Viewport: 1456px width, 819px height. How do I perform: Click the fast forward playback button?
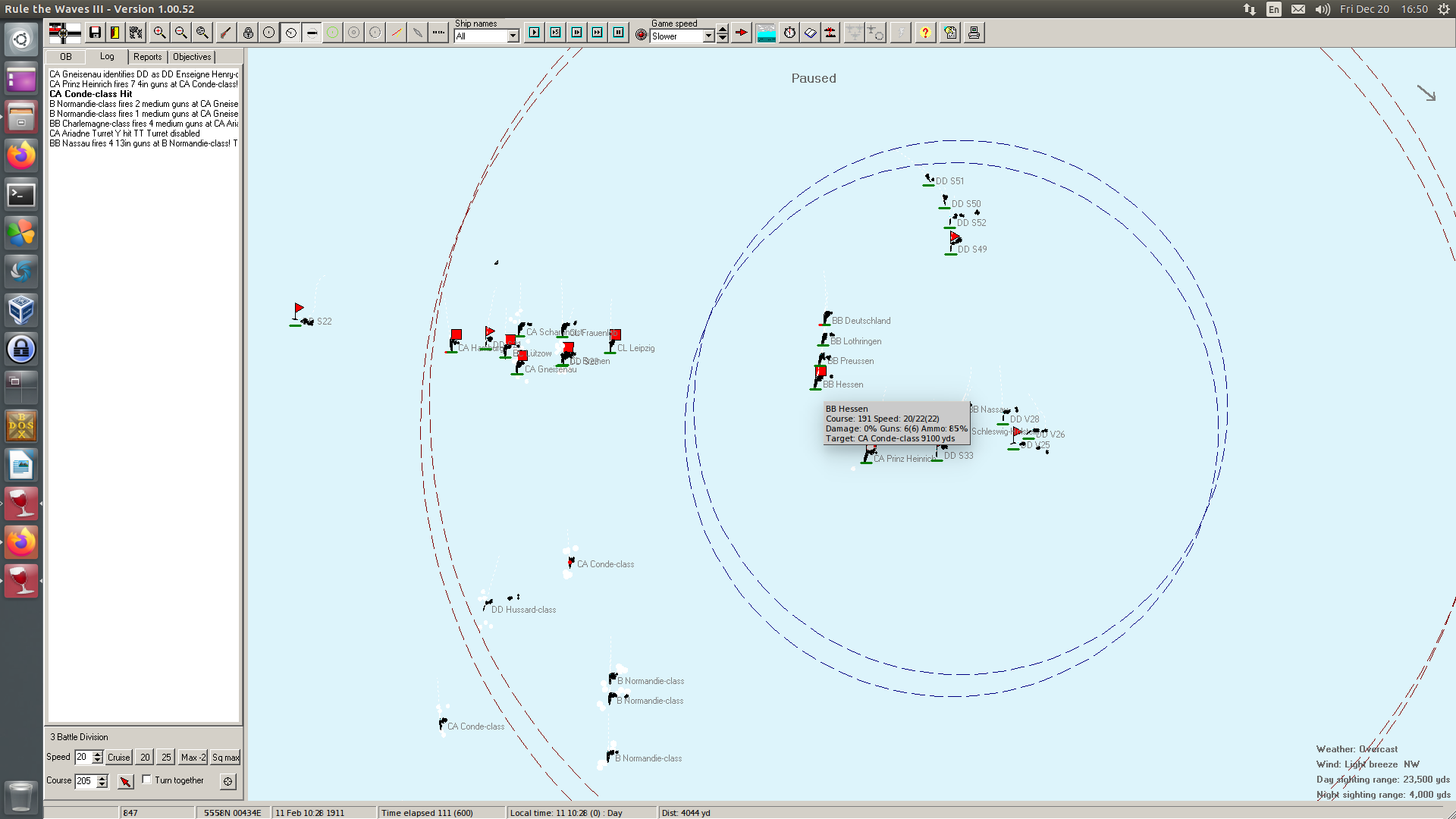(x=598, y=33)
